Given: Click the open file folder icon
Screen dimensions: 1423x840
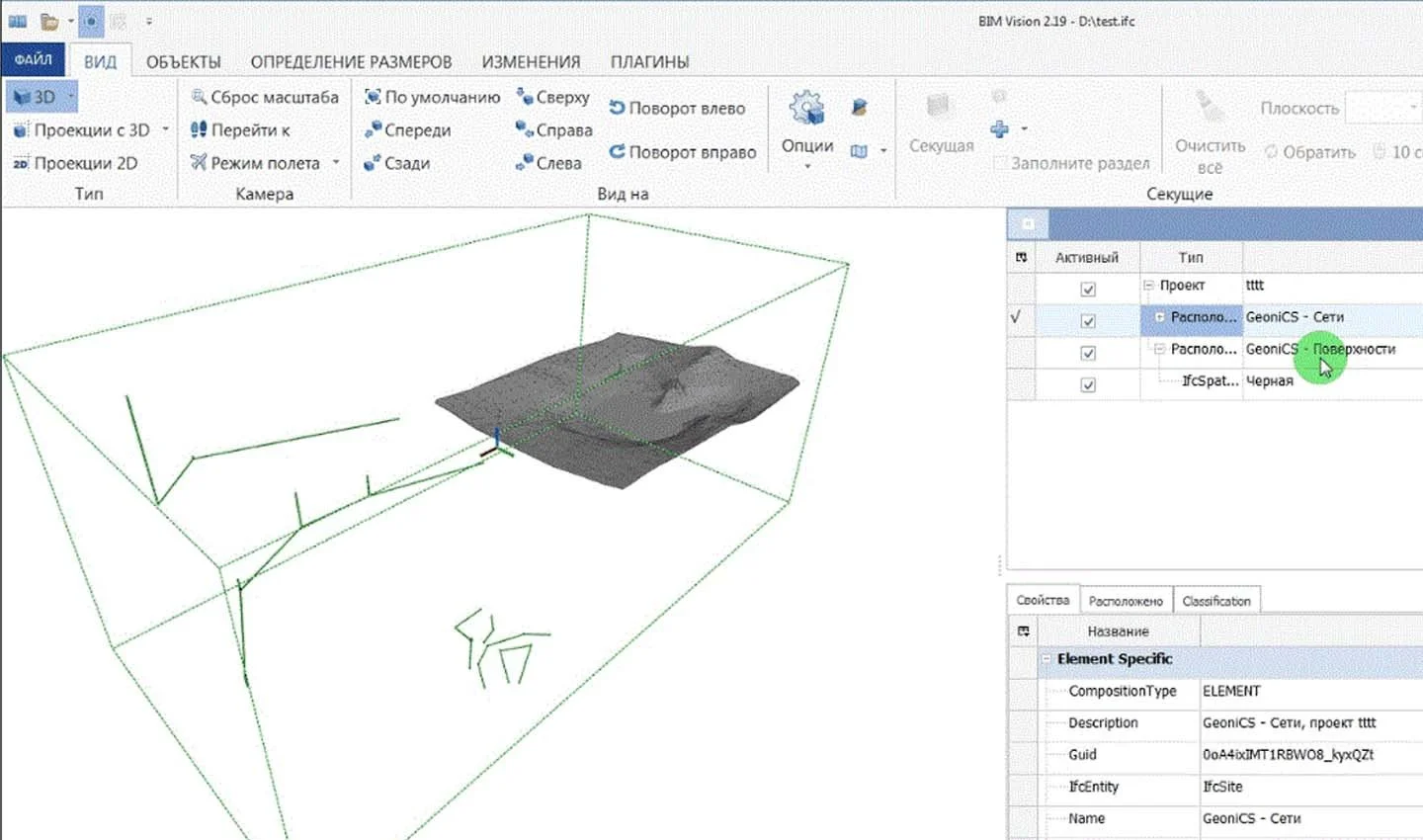Looking at the screenshot, I should (49, 21).
